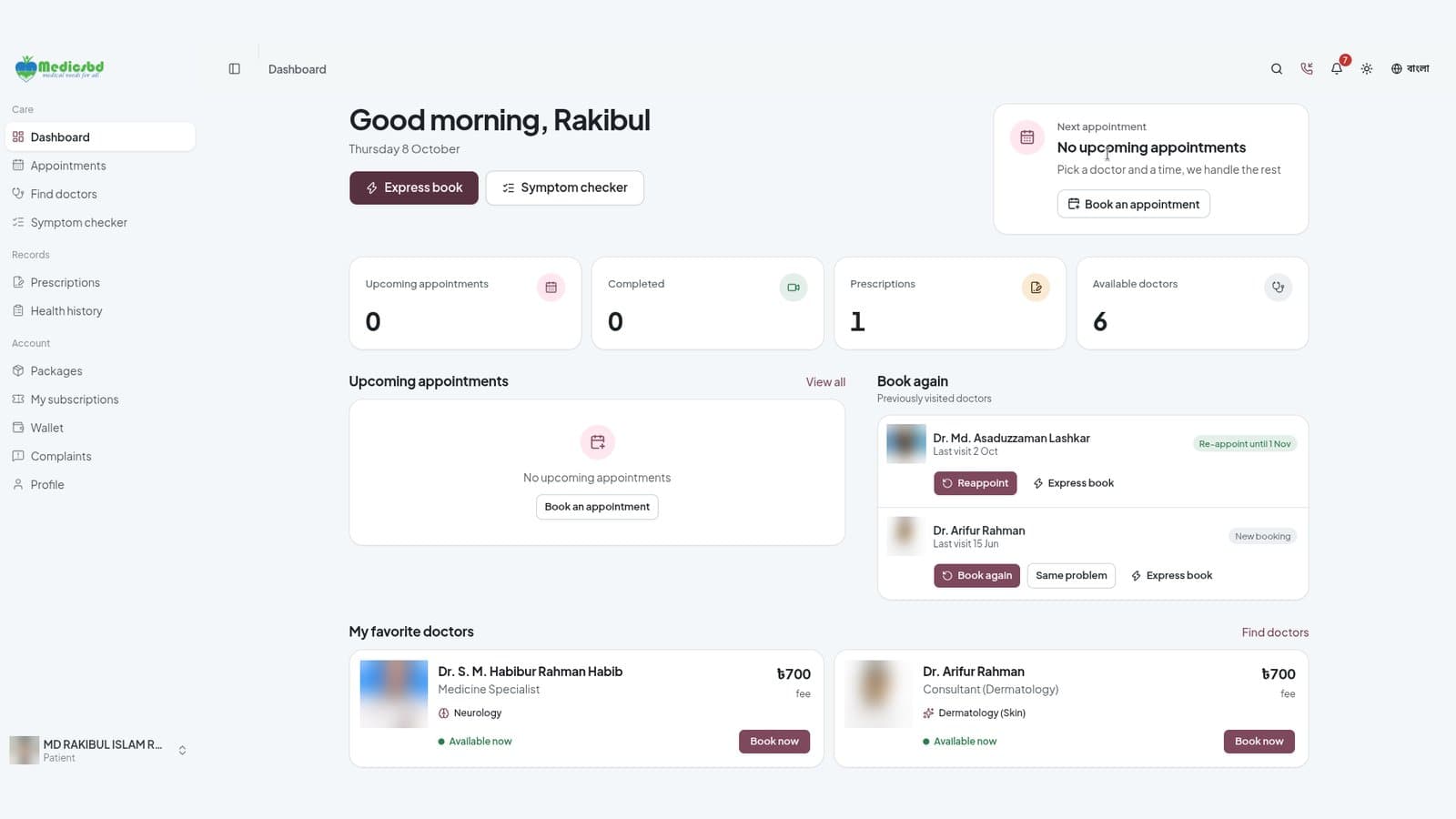The image size is (1456, 819).
Task: Click the phone call icon in header
Action: [x=1307, y=69]
